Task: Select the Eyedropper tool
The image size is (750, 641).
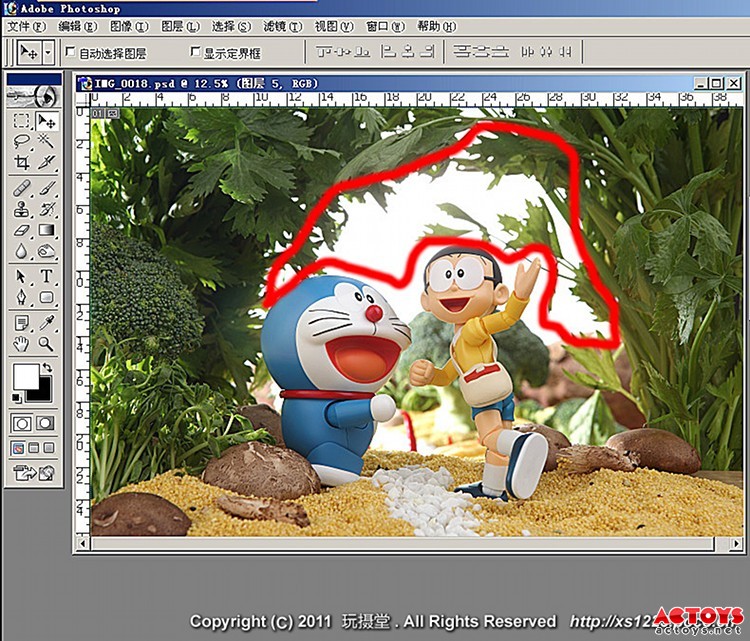Action: click(46, 323)
